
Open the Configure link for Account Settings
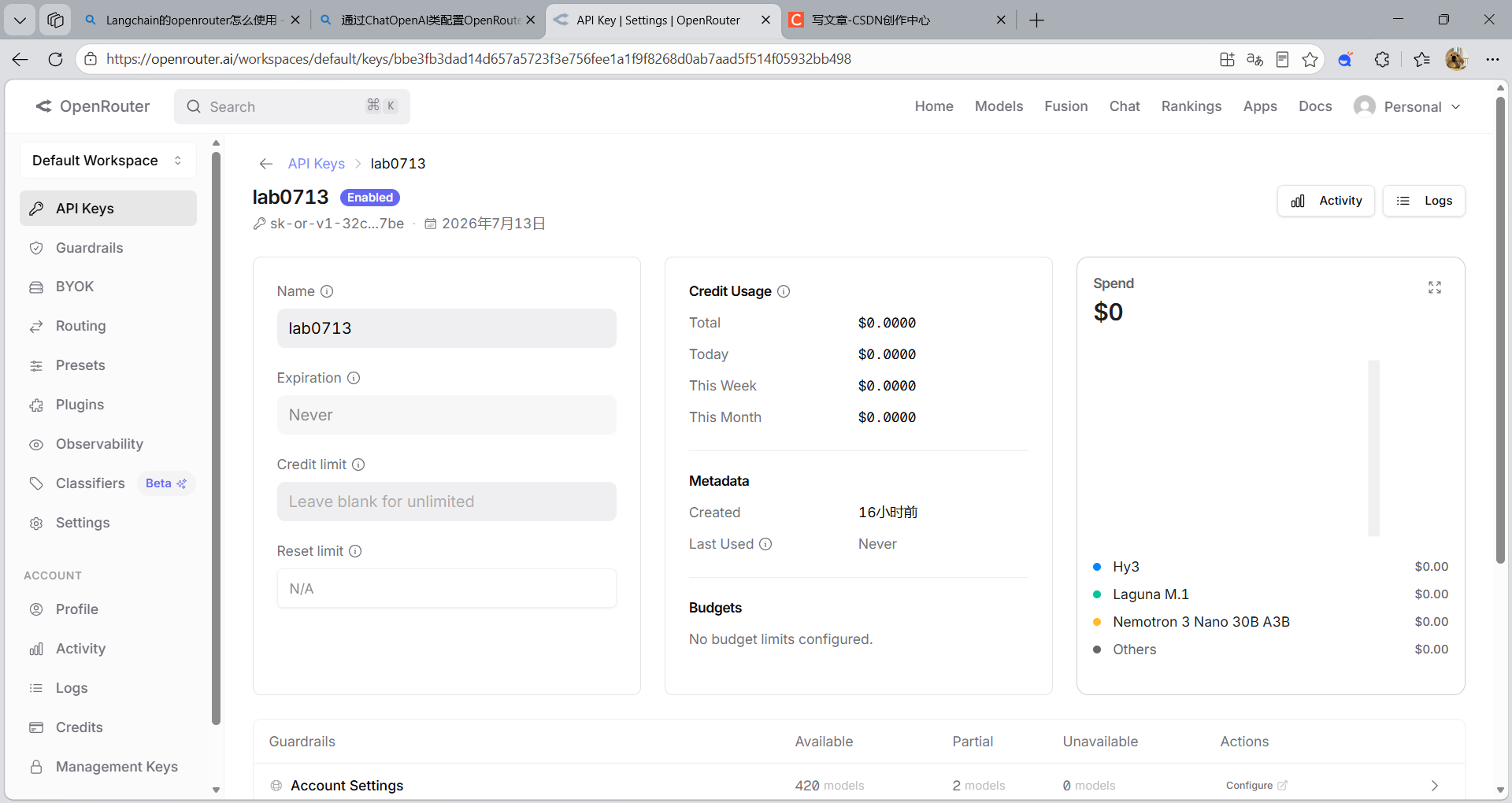coord(1256,786)
